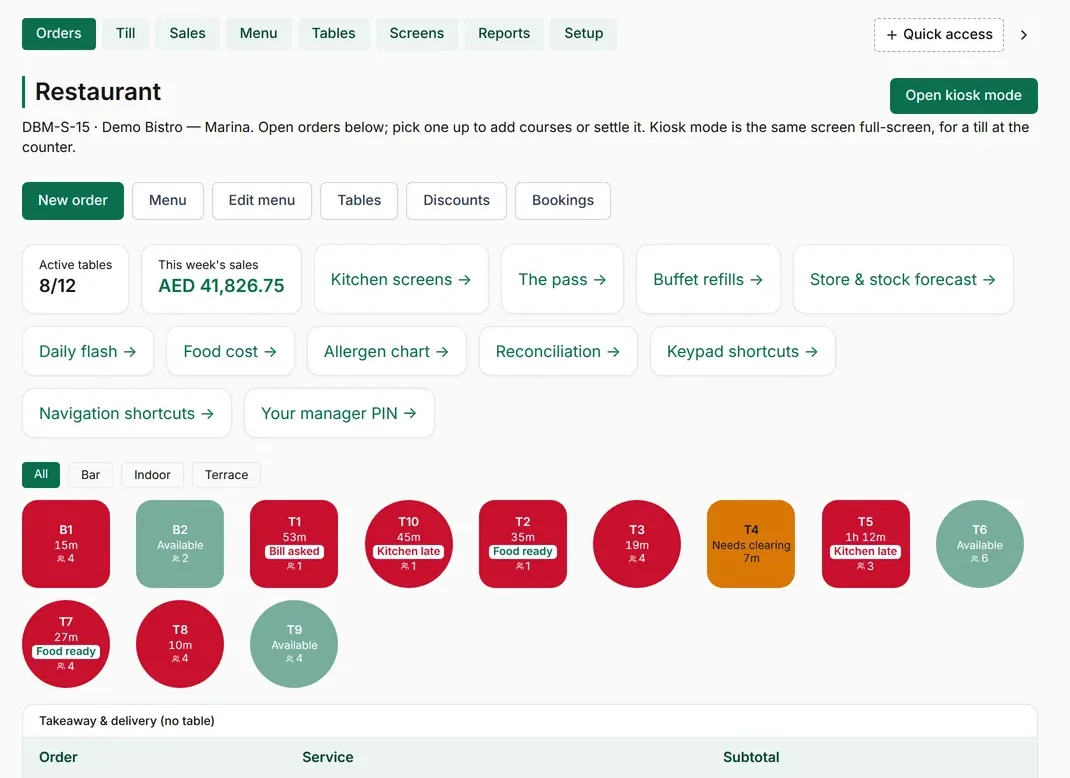Go to The pass link
The height and width of the screenshot is (778, 1070).
tap(562, 279)
